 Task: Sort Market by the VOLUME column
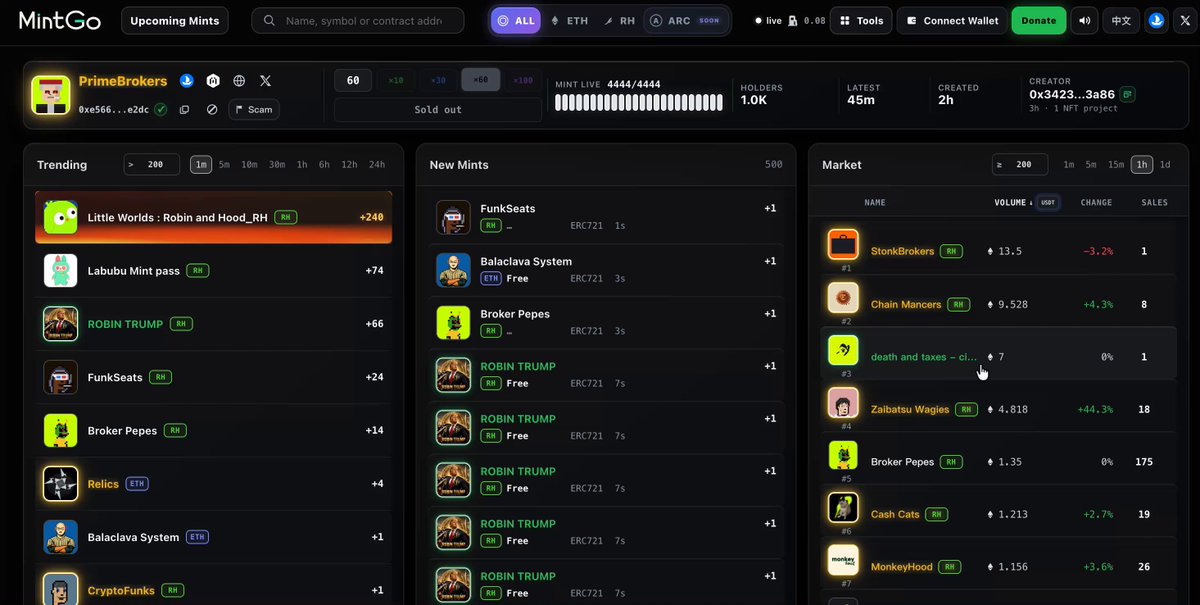pyautogui.click(x=1013, y=202)
